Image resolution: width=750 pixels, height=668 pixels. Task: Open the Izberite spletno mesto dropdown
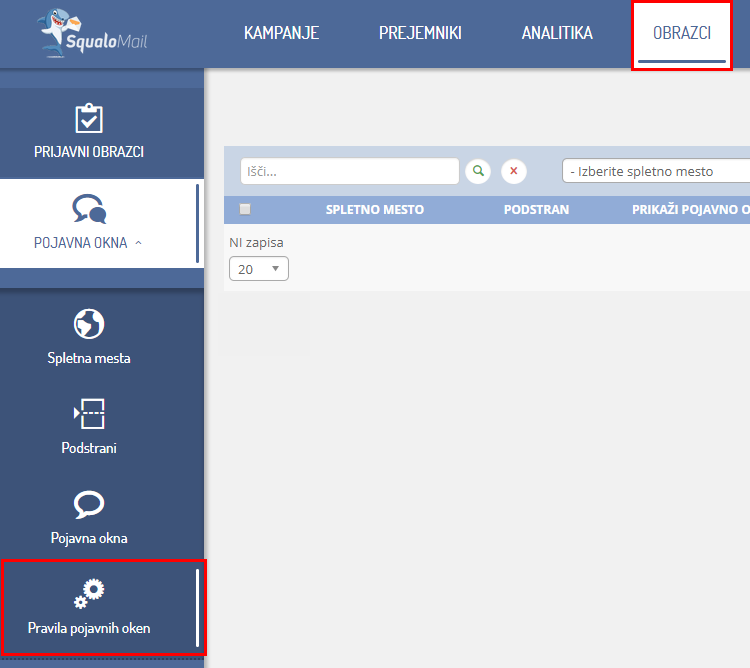coord(655,171)
